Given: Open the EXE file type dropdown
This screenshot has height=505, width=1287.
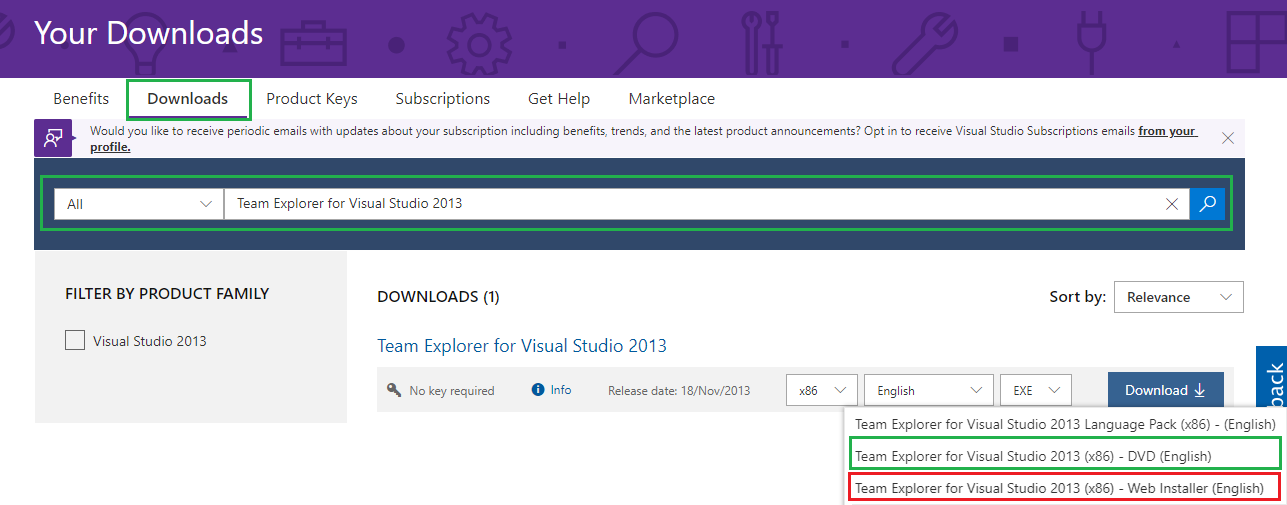Looking at the screenshot, I should (x=1036, y=390).
